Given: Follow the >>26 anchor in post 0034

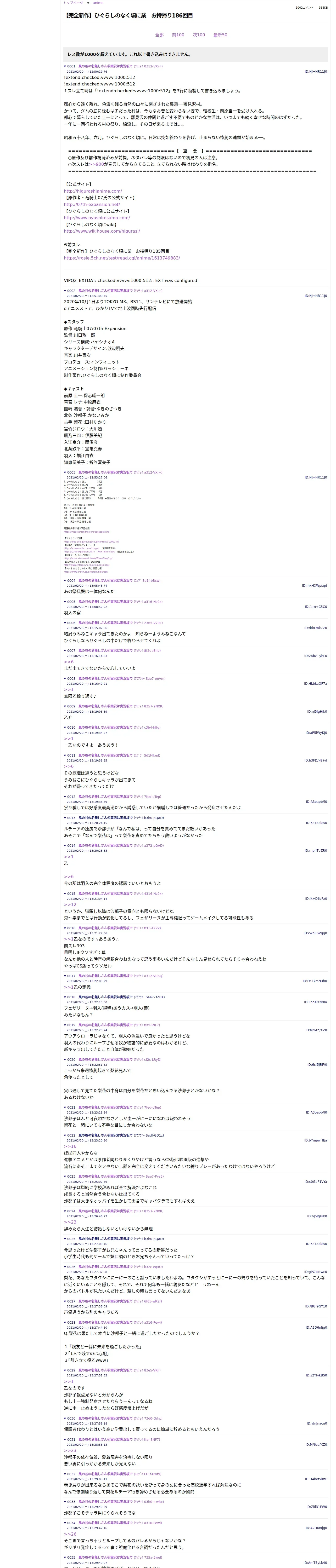Looking at the screenshot, I should (70, 1534).
